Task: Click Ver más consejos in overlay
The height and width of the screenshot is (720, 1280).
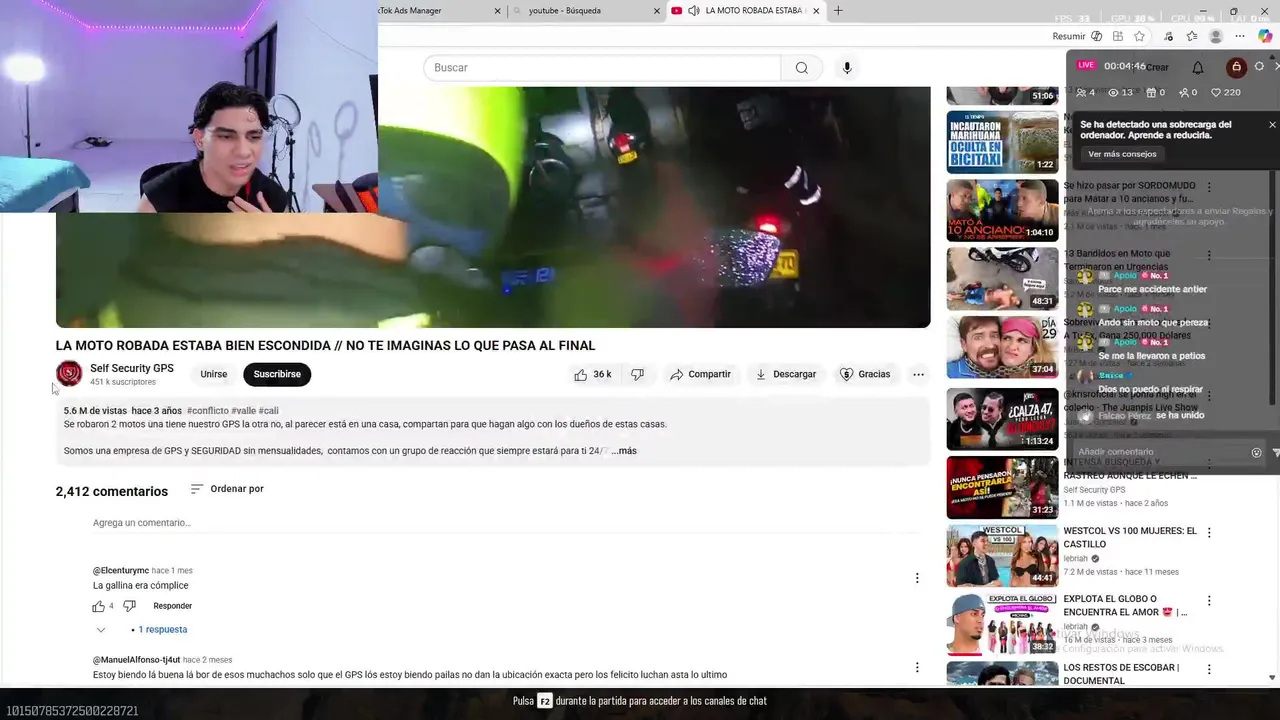Action: [1122, 154]
